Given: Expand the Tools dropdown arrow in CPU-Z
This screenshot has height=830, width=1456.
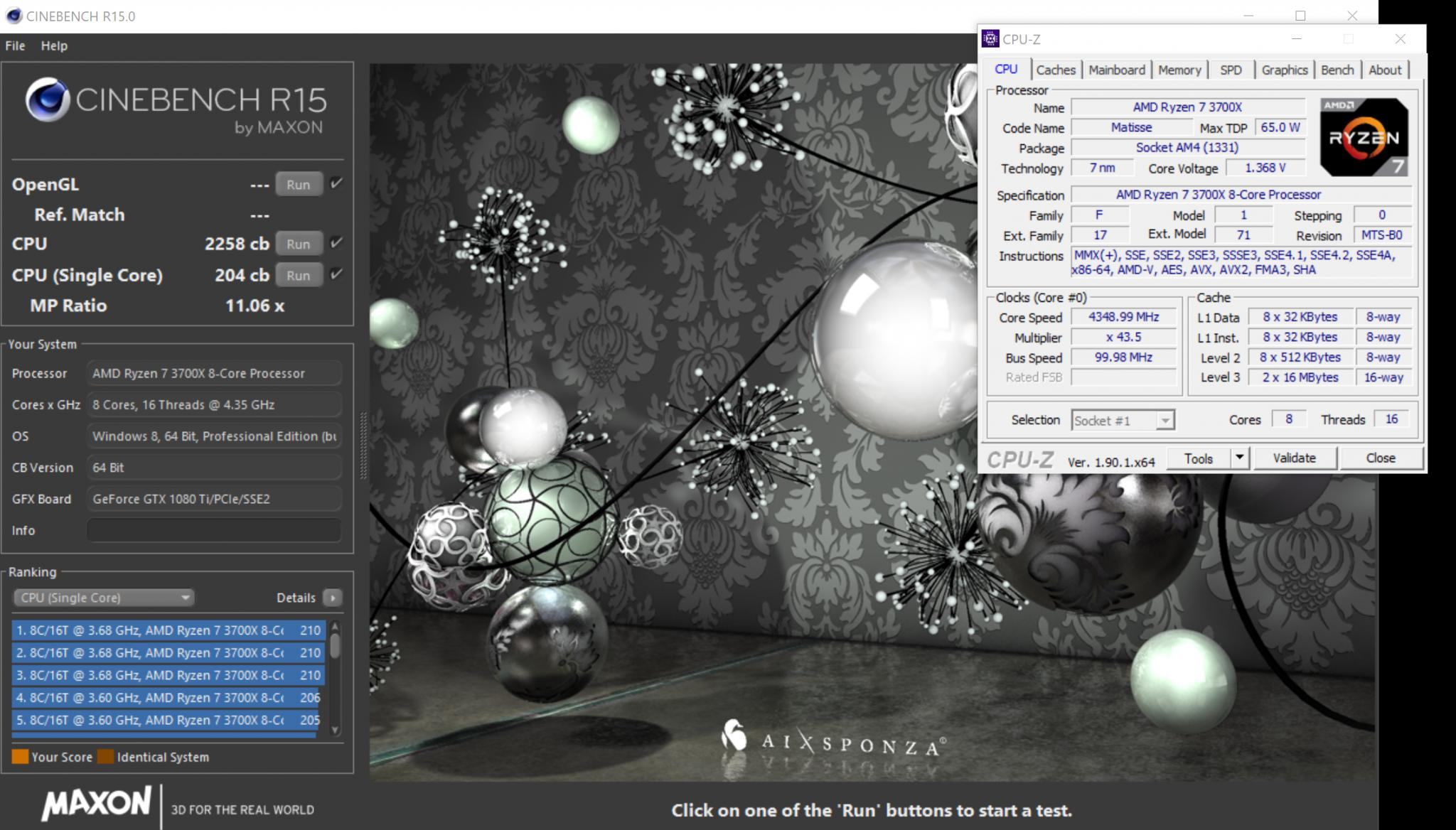Looking at the screenshot, I should point(1239,458).
